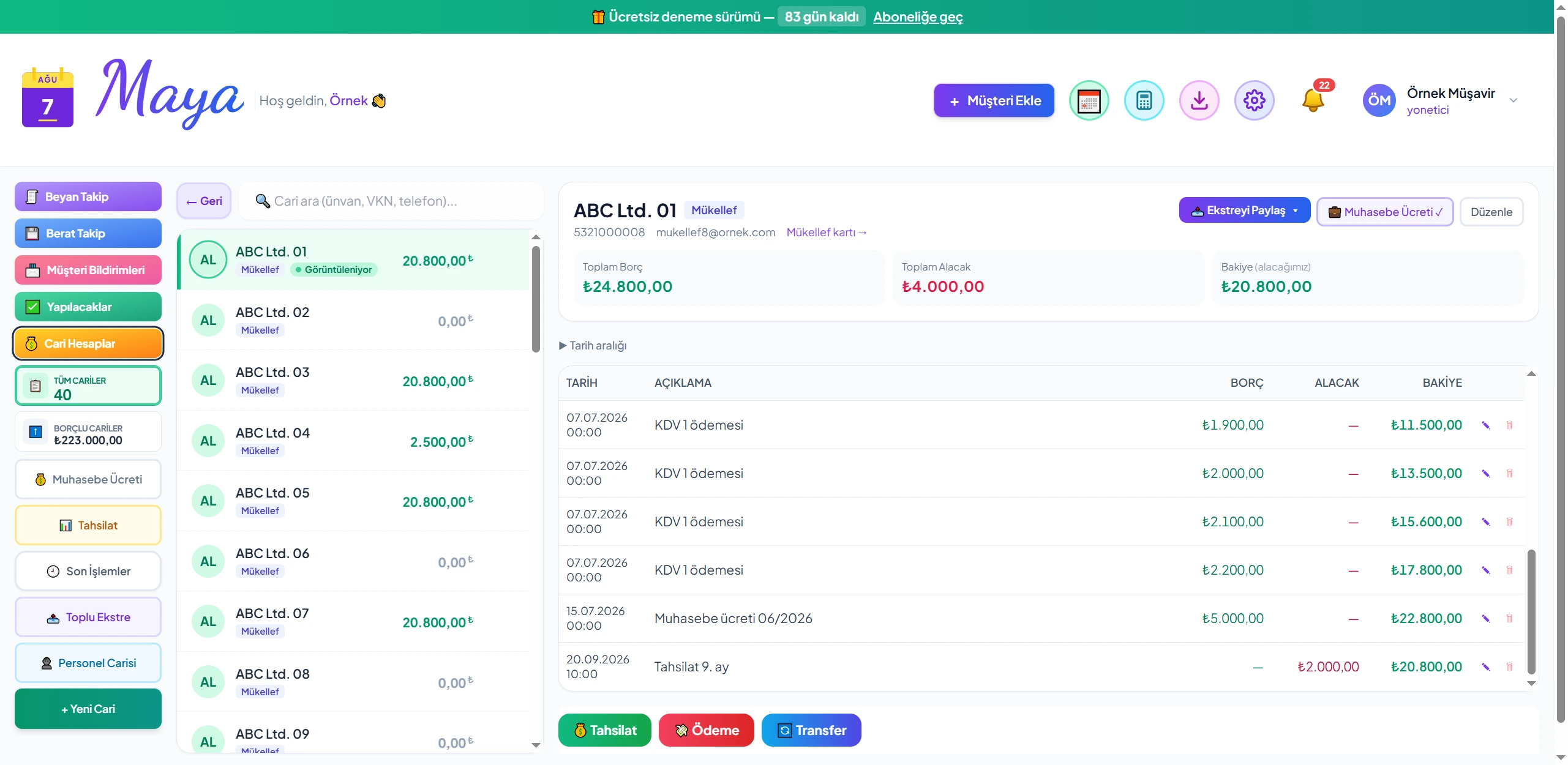Open the notifications bell with 22 badge
1568x765 pixels.
pos(1314,99)
